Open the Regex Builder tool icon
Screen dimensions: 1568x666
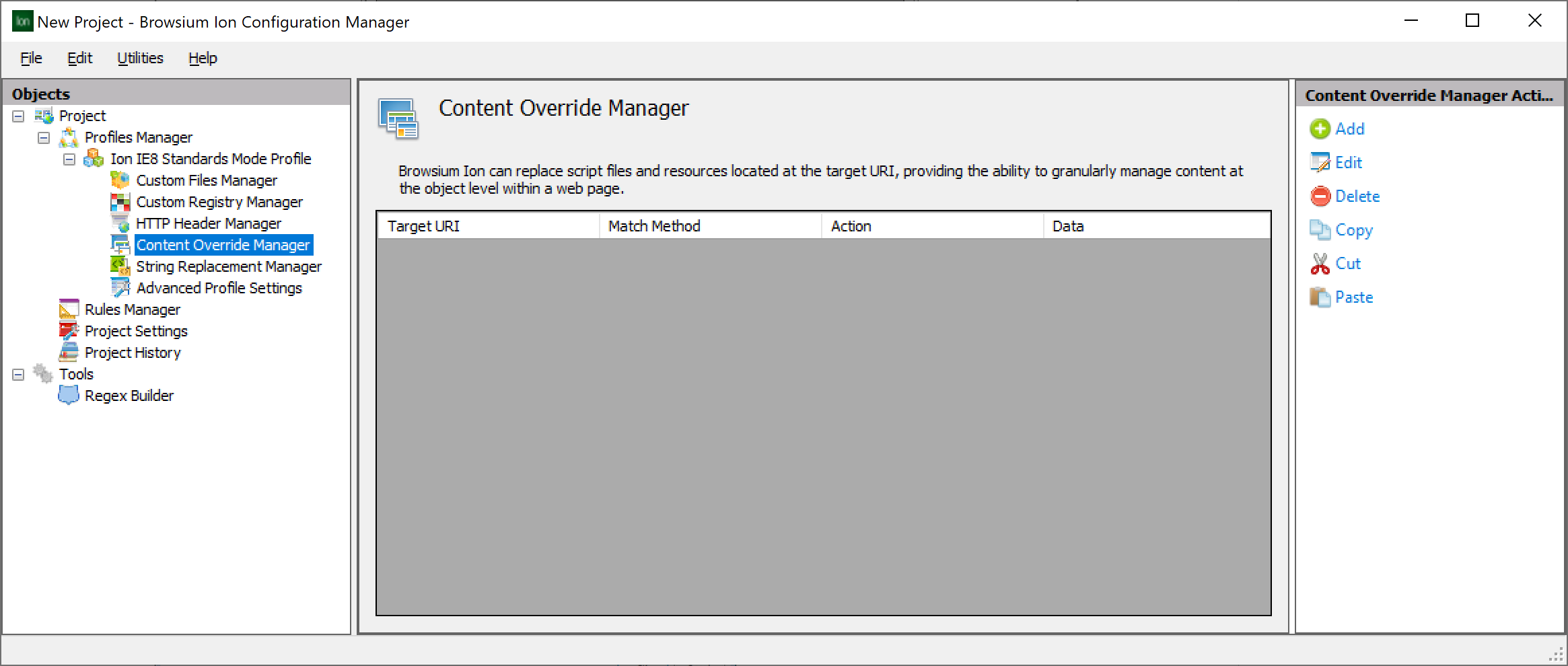pos(69,395)
